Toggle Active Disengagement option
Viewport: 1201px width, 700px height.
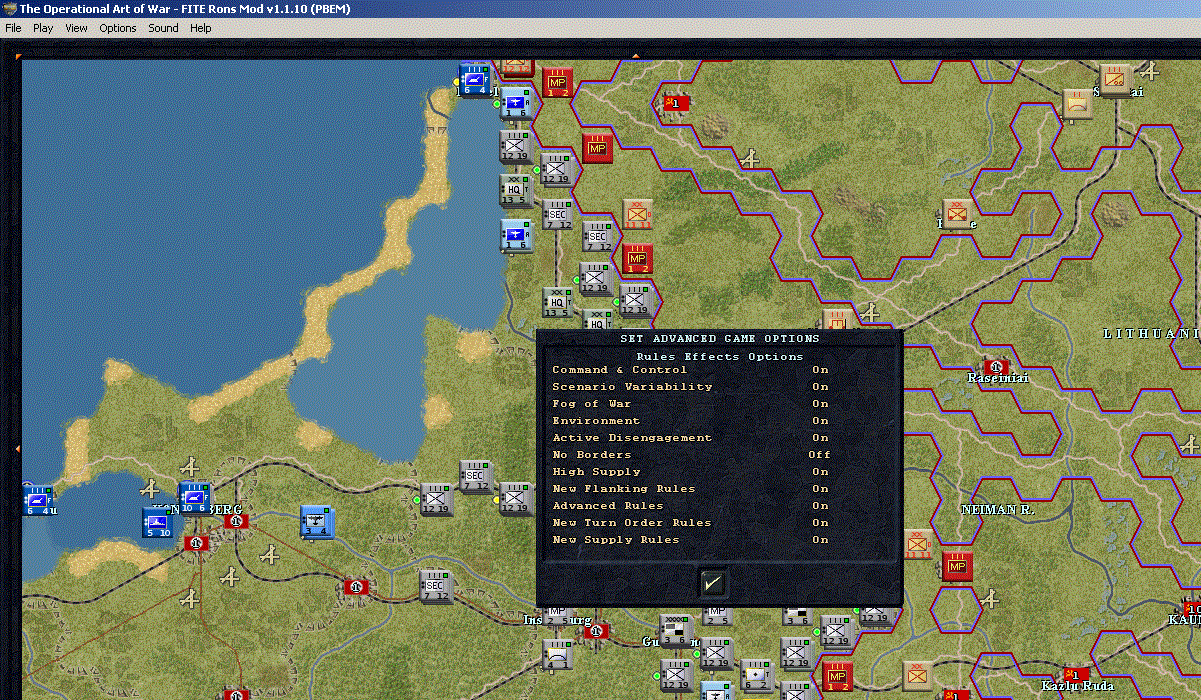click(x=691, y=438)
